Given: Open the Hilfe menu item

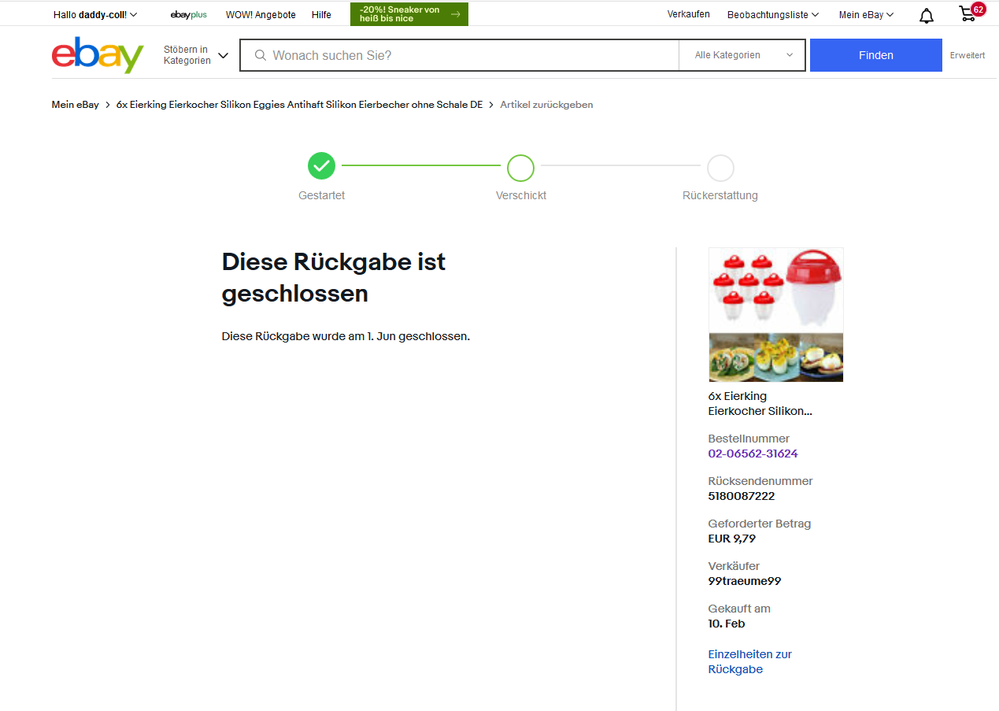Looking at the screenshot, I should (x=321, y=15).
